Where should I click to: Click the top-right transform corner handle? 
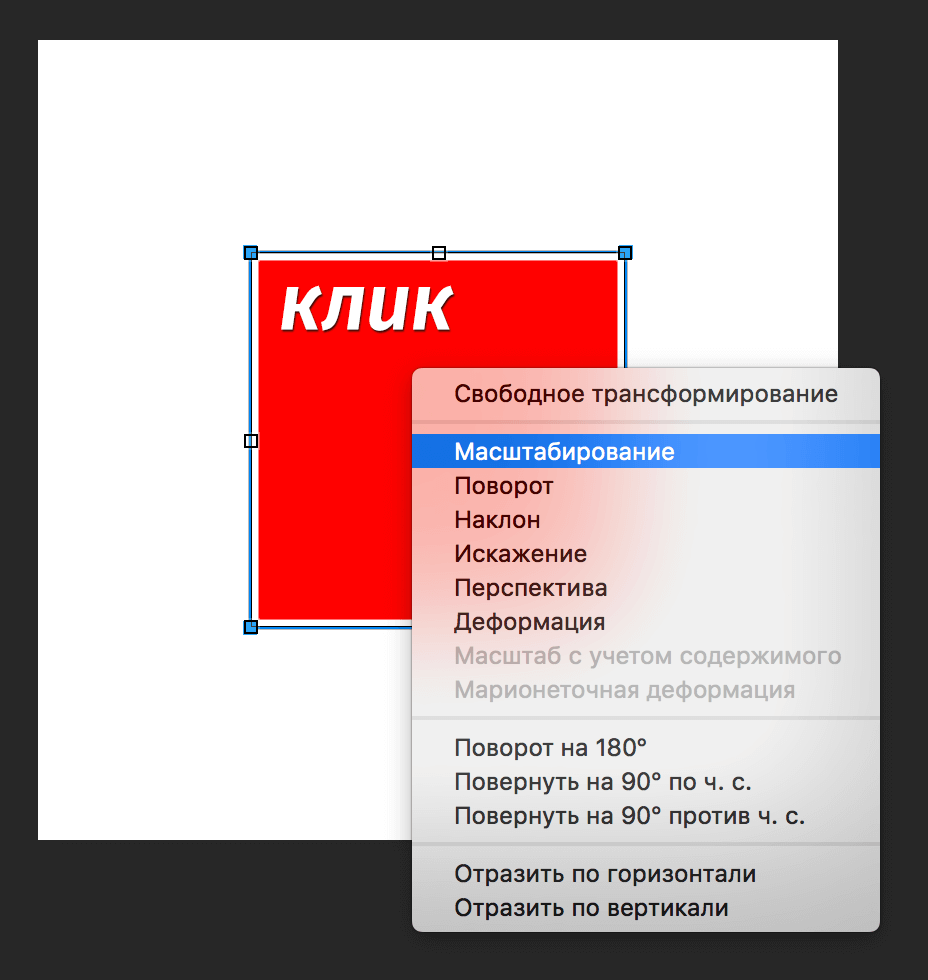[625, 253]
